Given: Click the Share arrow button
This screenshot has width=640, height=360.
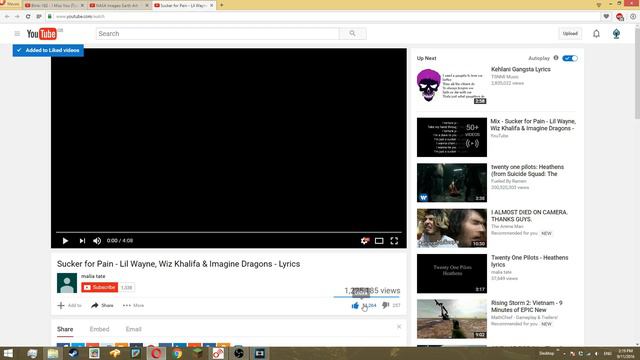Looking at the screenshot, I should [x=102, y=305].
